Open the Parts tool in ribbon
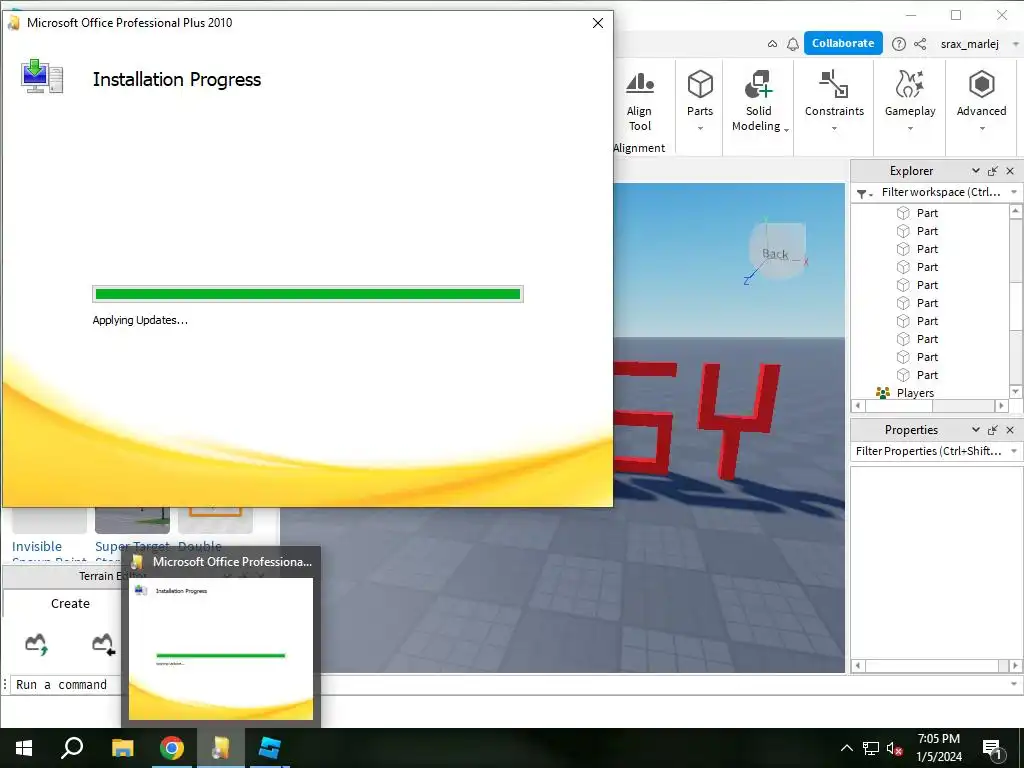1024x768 pixels. 699,93
